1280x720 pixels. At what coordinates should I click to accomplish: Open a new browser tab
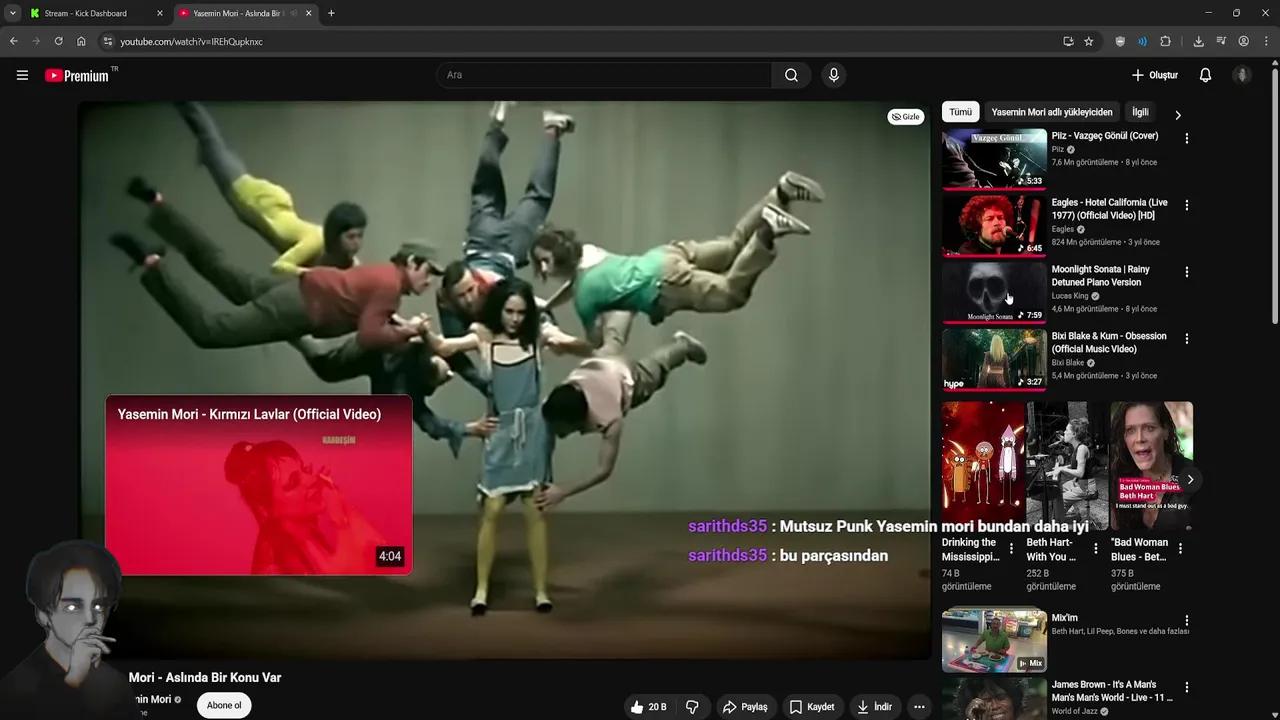click(331, 13)
